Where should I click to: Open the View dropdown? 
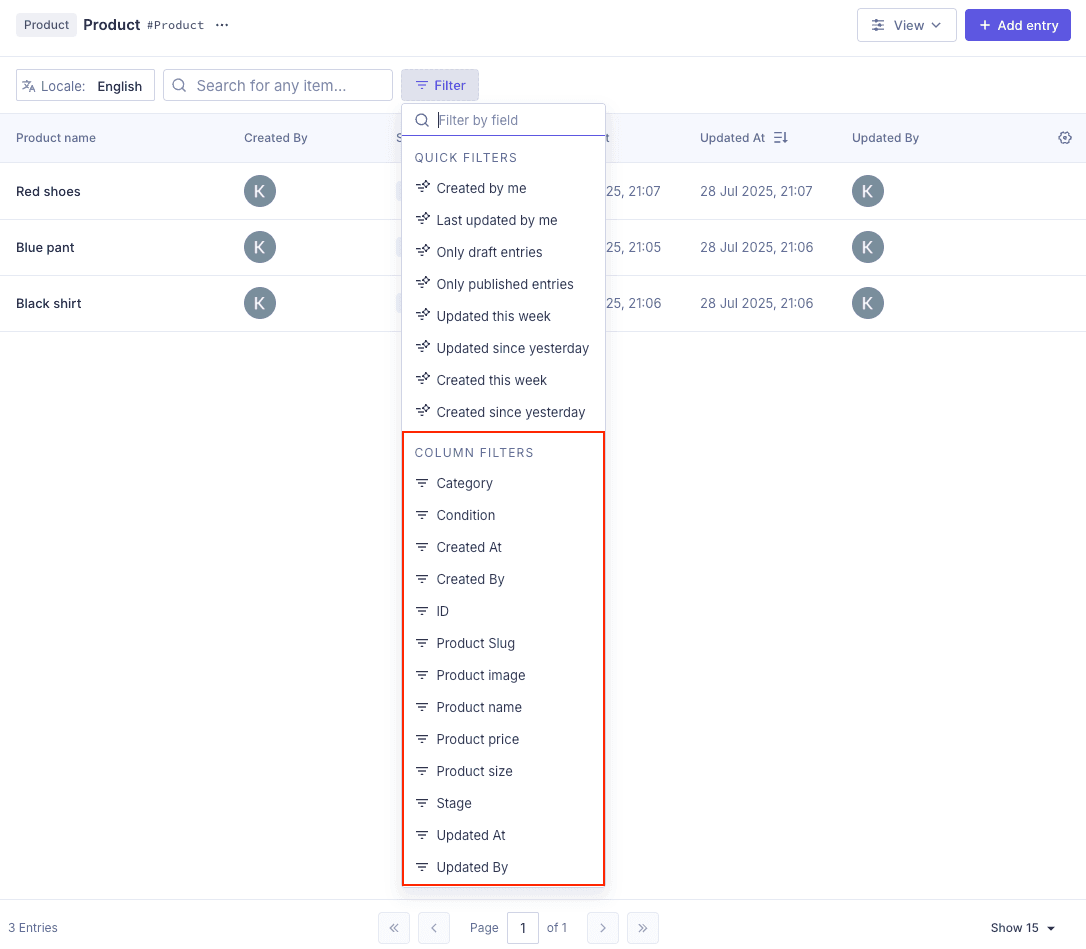coord(906,25)
